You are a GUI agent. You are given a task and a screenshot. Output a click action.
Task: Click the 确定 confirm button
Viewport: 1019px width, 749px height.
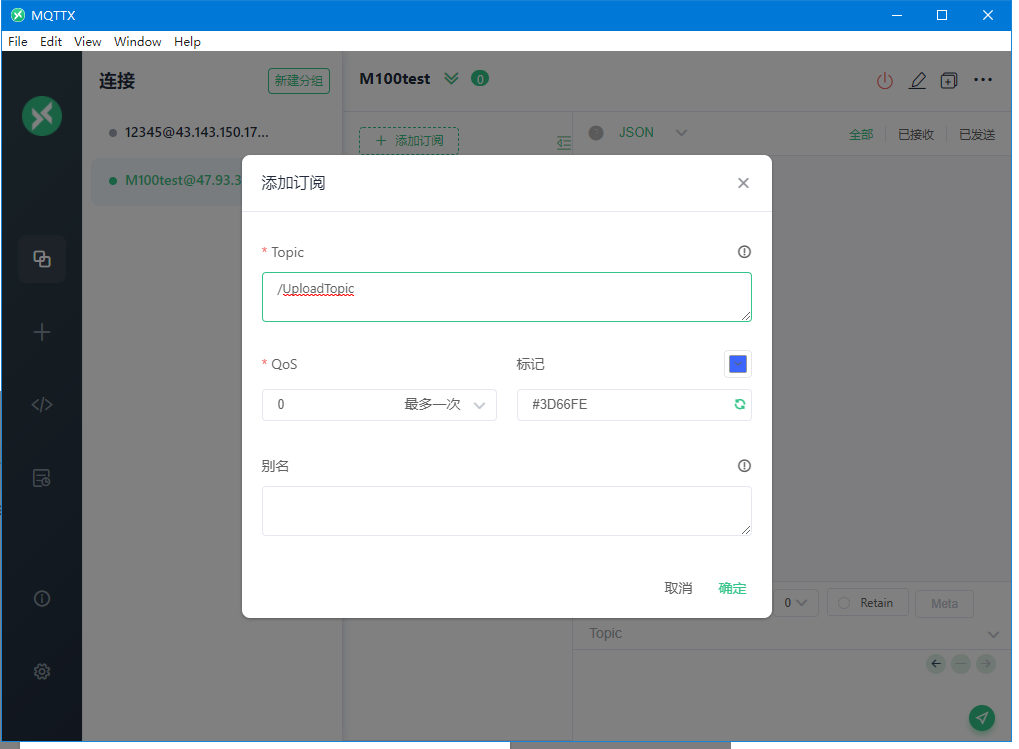click(732, 588)
